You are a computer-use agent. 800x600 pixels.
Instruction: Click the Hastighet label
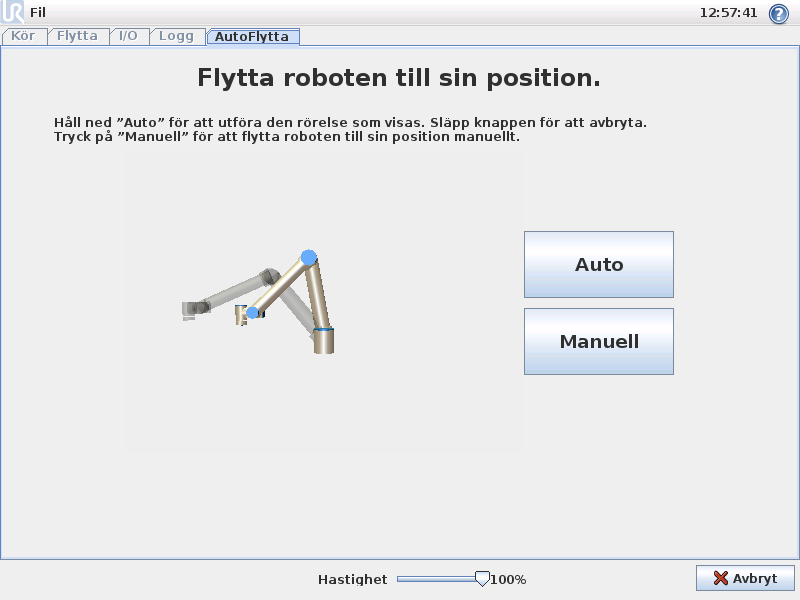coord(353,580)
